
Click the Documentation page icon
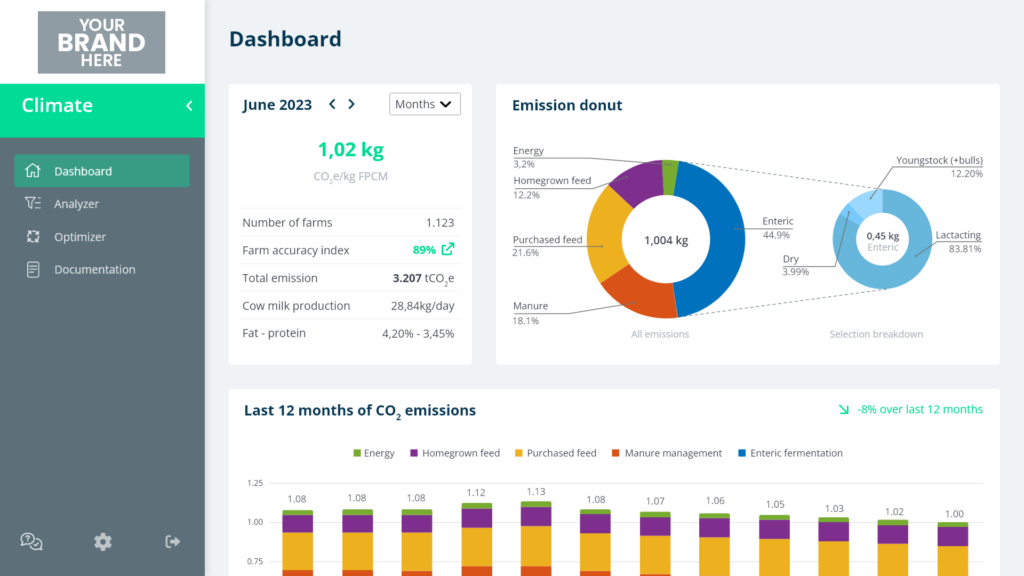[33, 269]
